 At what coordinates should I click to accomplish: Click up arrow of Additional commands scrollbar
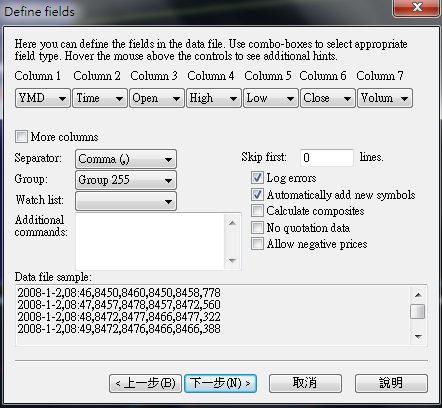232,223
